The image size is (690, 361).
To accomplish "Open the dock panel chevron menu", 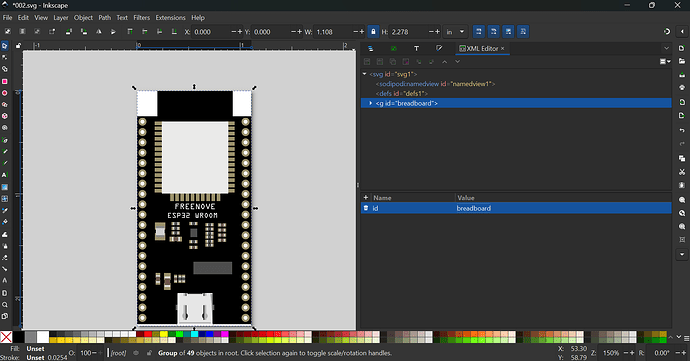I will pos(666,48).
